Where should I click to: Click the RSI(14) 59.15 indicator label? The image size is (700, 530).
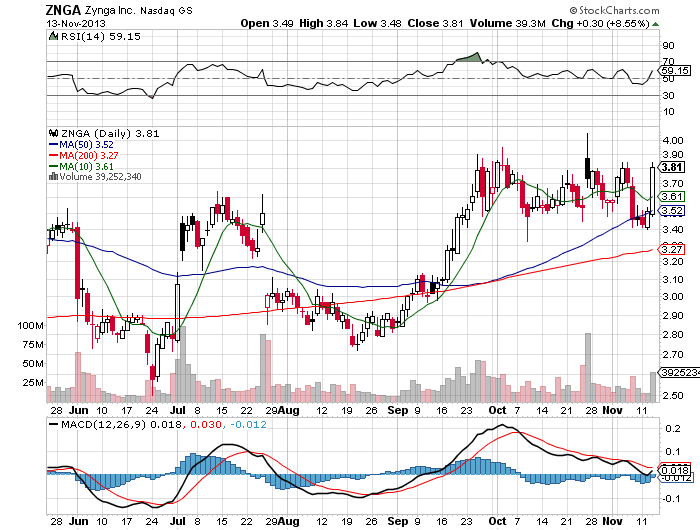[100, 36]
